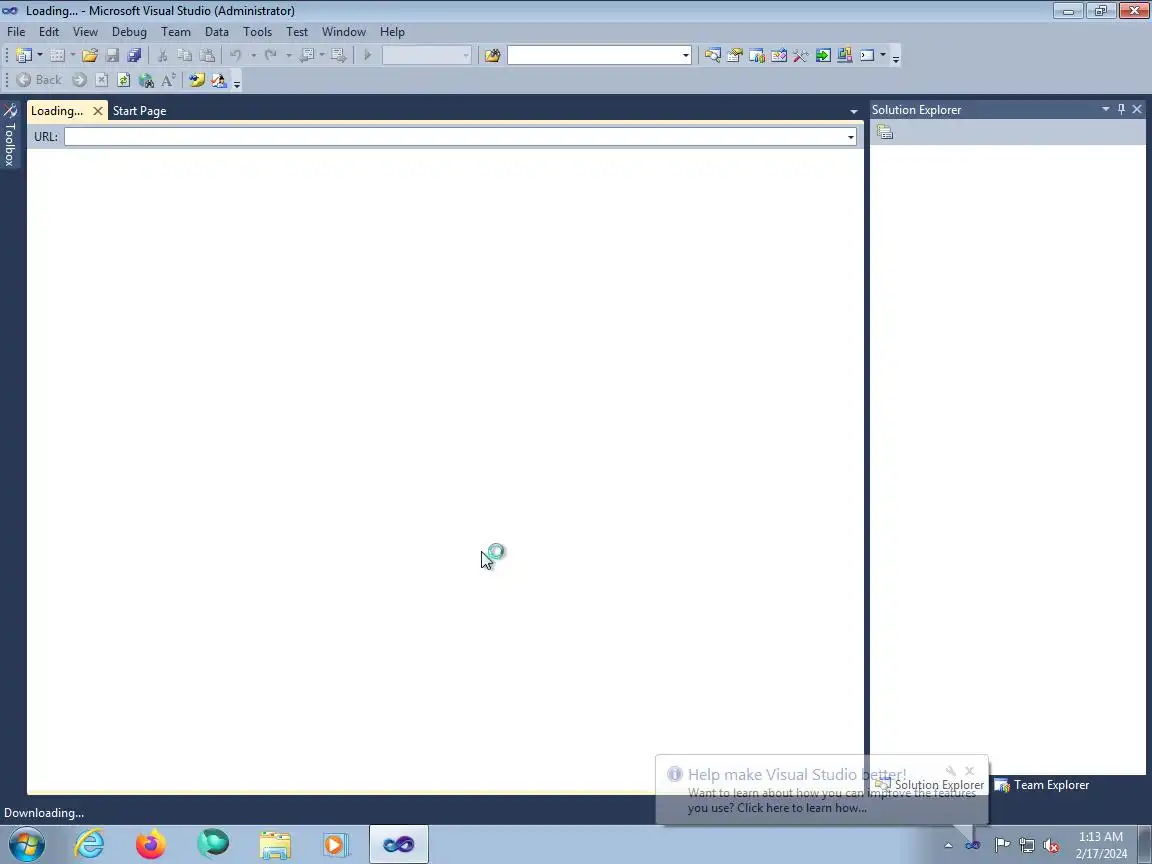
Task: Open the Toolbox wrench icon
Action: pyautogui.click(x=801, y=55)
